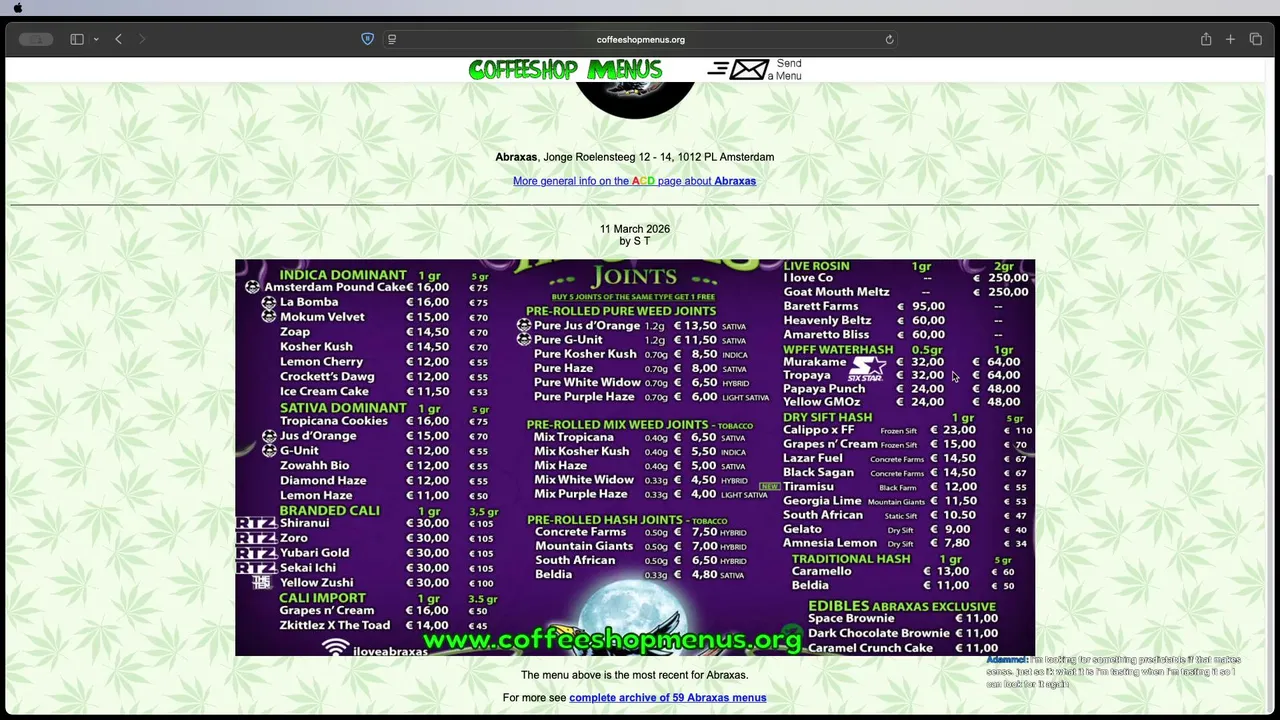Click PRE-ROLLED PURE WEED JOINTS heading
1280x720 pixels.
point(621,311)
